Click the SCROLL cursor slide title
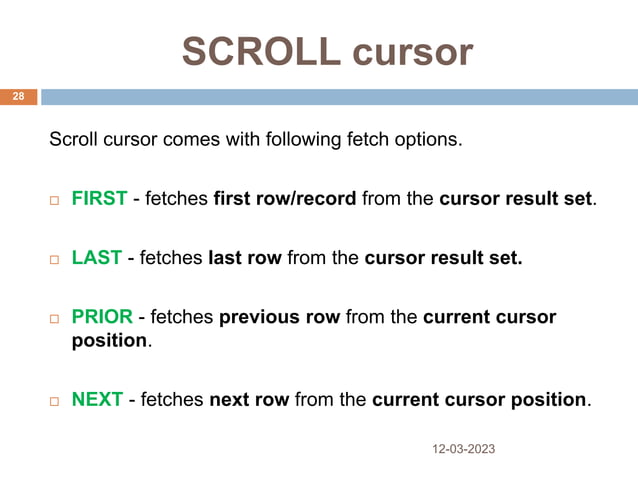The image size is (638, 478). click(328, 51)
